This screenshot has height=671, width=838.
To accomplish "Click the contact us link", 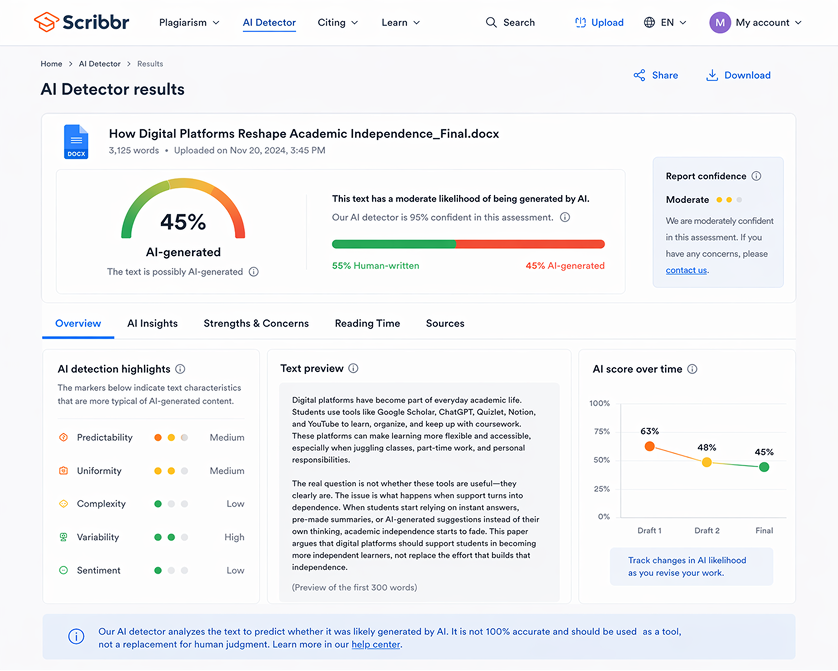I will pos(686,270).
